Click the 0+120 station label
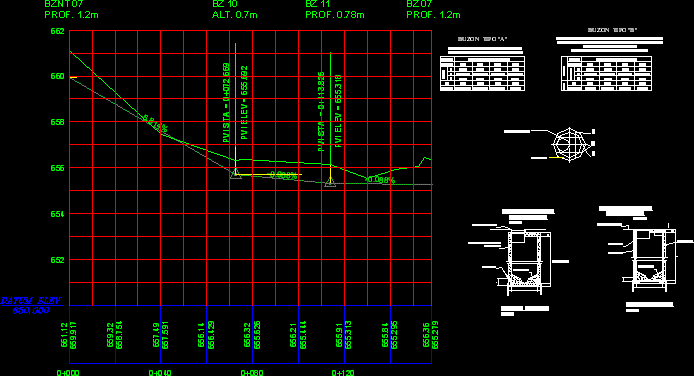 click(343, 372)
